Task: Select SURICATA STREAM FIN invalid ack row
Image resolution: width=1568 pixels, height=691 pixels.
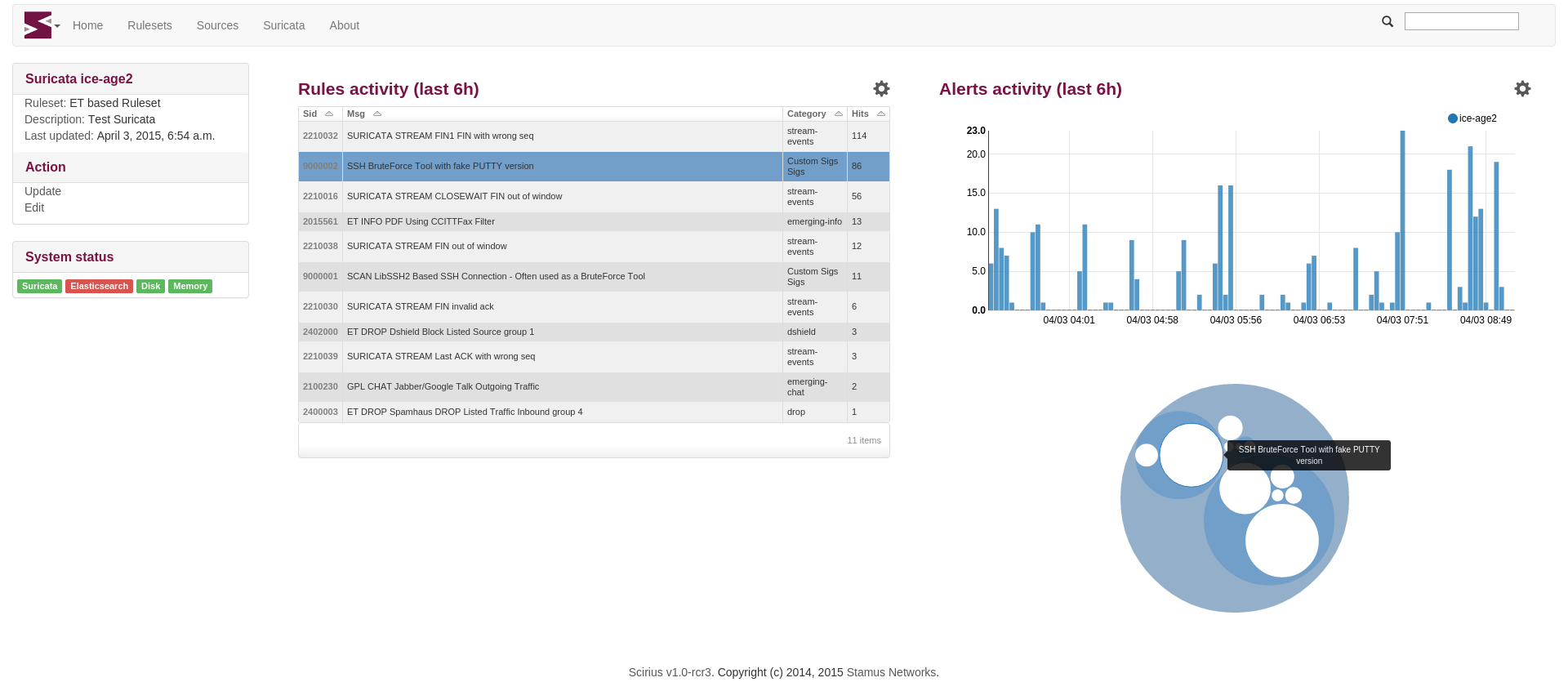Action: pyautogui.click(x=594, y=306)
